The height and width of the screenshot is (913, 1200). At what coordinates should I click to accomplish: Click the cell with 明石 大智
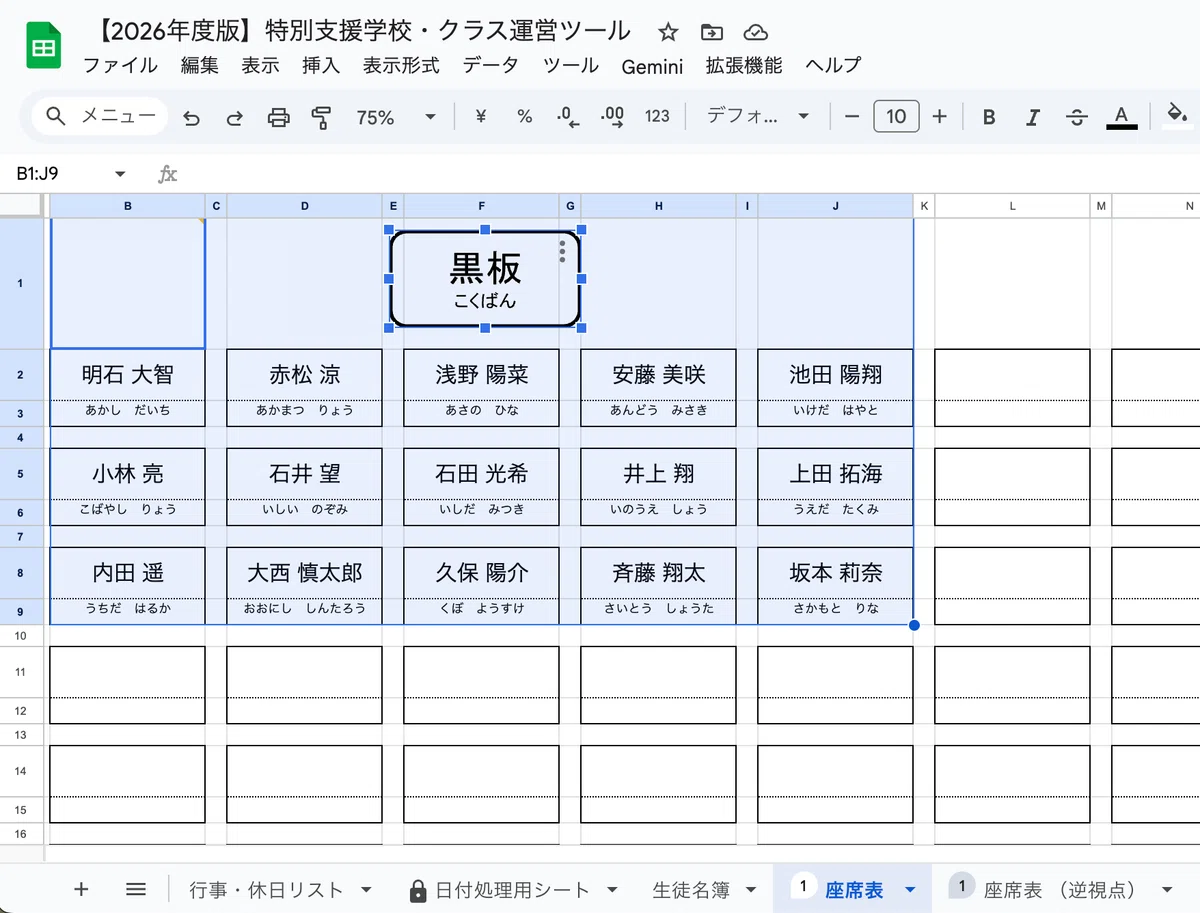pyautogui.click(x=127, y=375)
